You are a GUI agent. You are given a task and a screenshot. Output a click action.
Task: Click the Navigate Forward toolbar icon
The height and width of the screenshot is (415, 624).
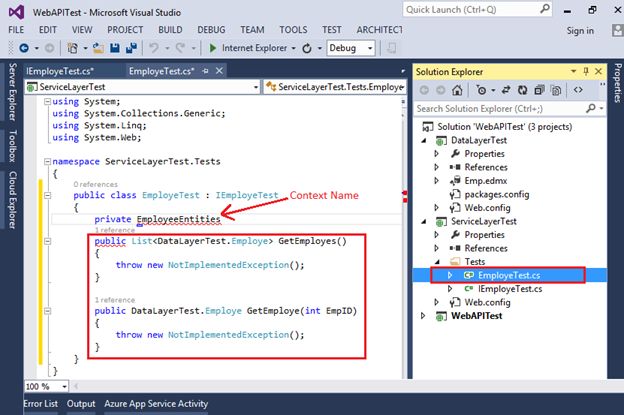point(49,48)
